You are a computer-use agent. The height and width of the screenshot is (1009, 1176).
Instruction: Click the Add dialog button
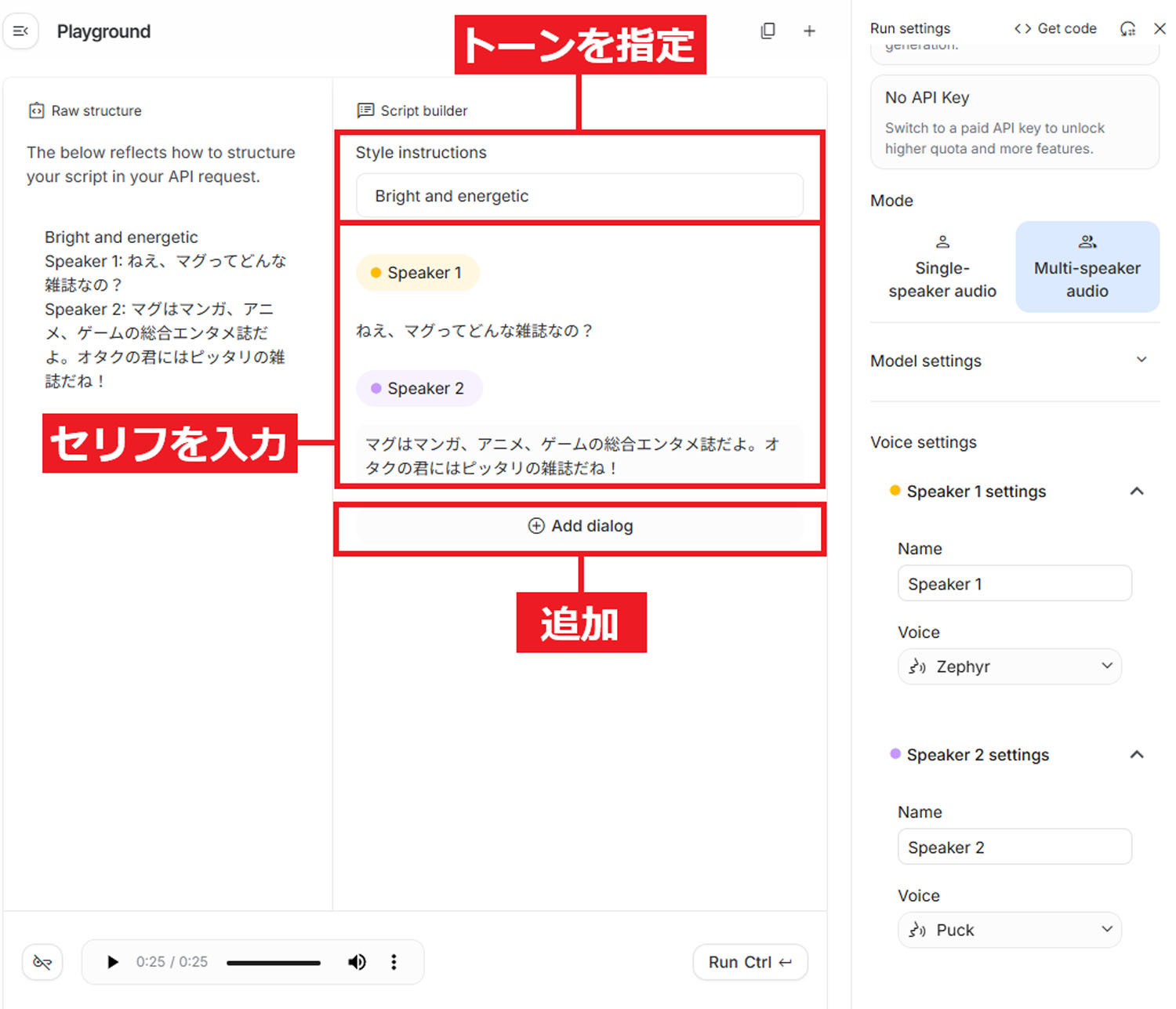(580, 526)
